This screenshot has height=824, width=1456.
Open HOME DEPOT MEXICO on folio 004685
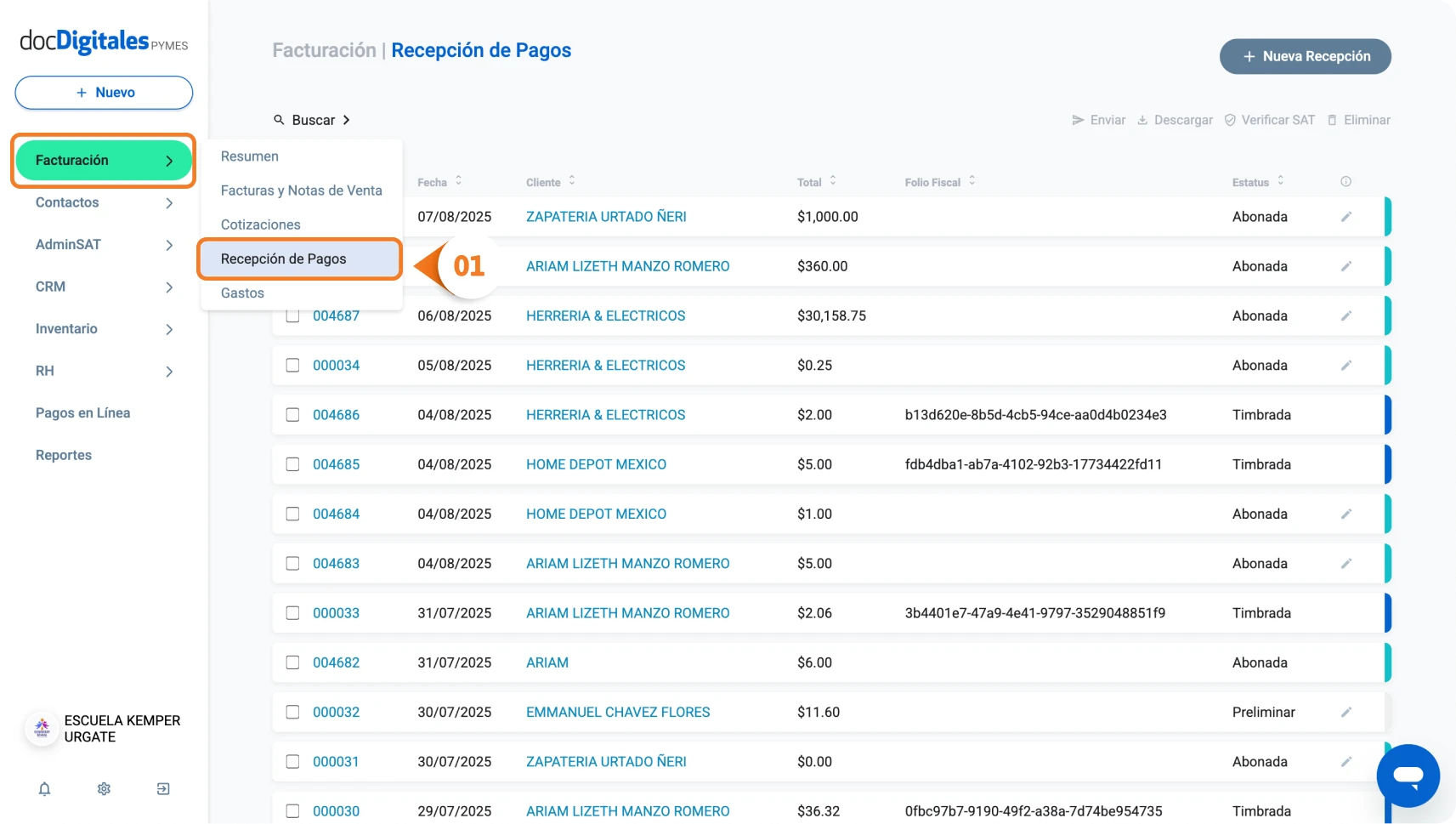(596, 464)
